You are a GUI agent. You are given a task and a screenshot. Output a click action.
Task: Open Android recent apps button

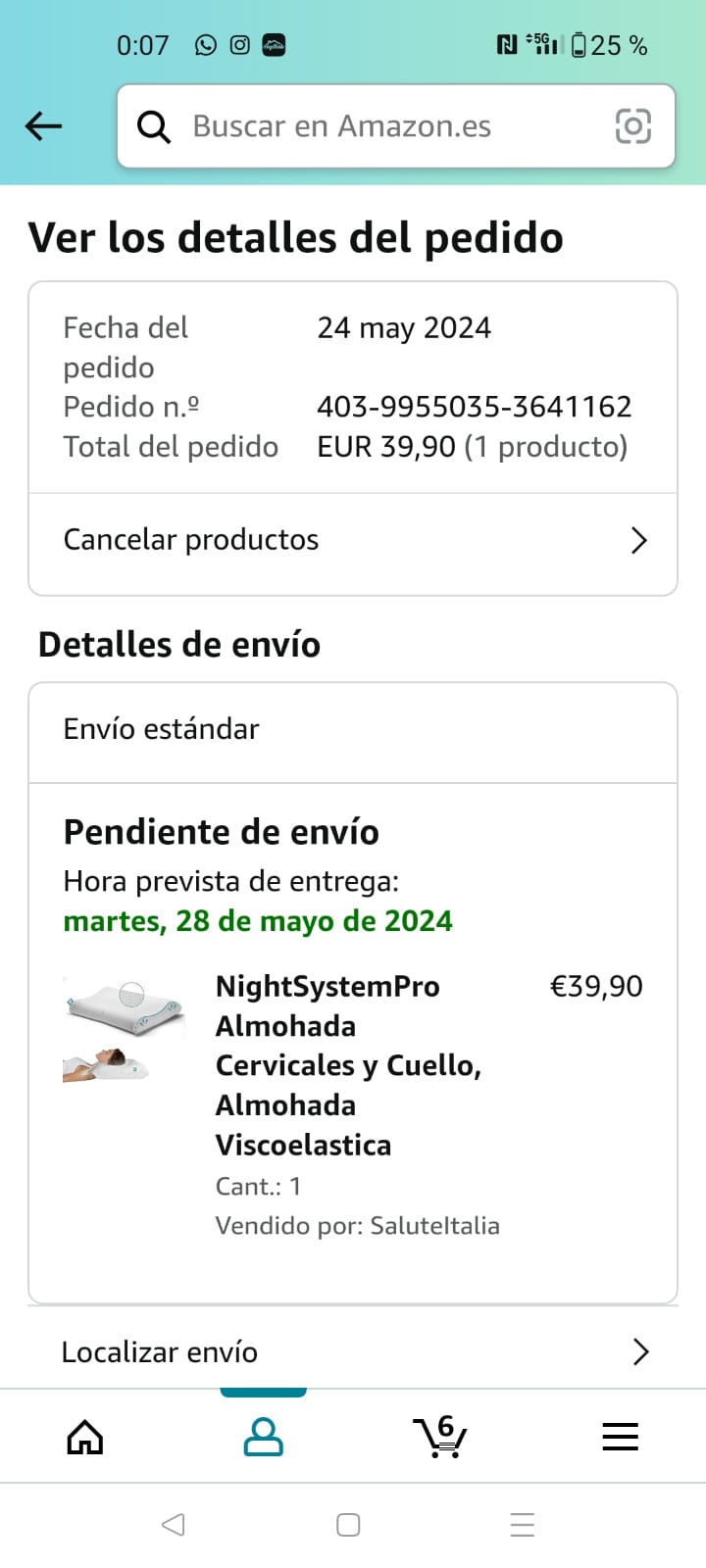(x=522, y=1525)
